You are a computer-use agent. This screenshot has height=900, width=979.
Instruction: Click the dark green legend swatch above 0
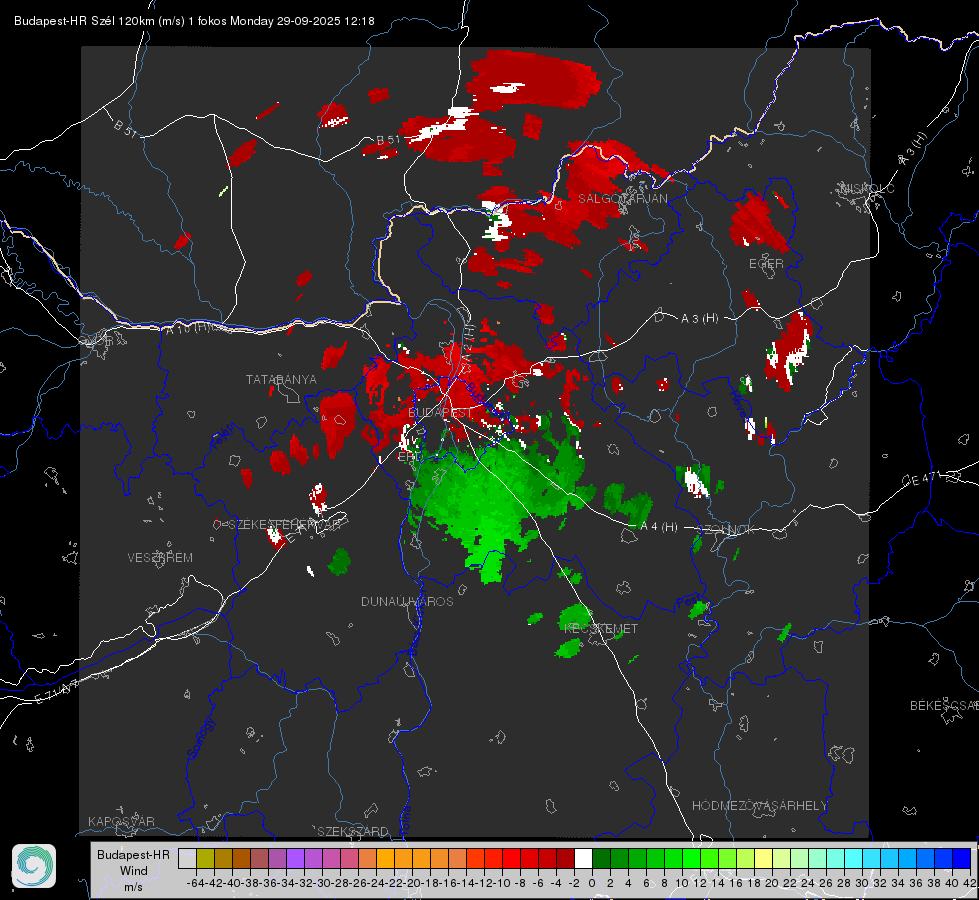pyautogui.click(x=601, y=858)
